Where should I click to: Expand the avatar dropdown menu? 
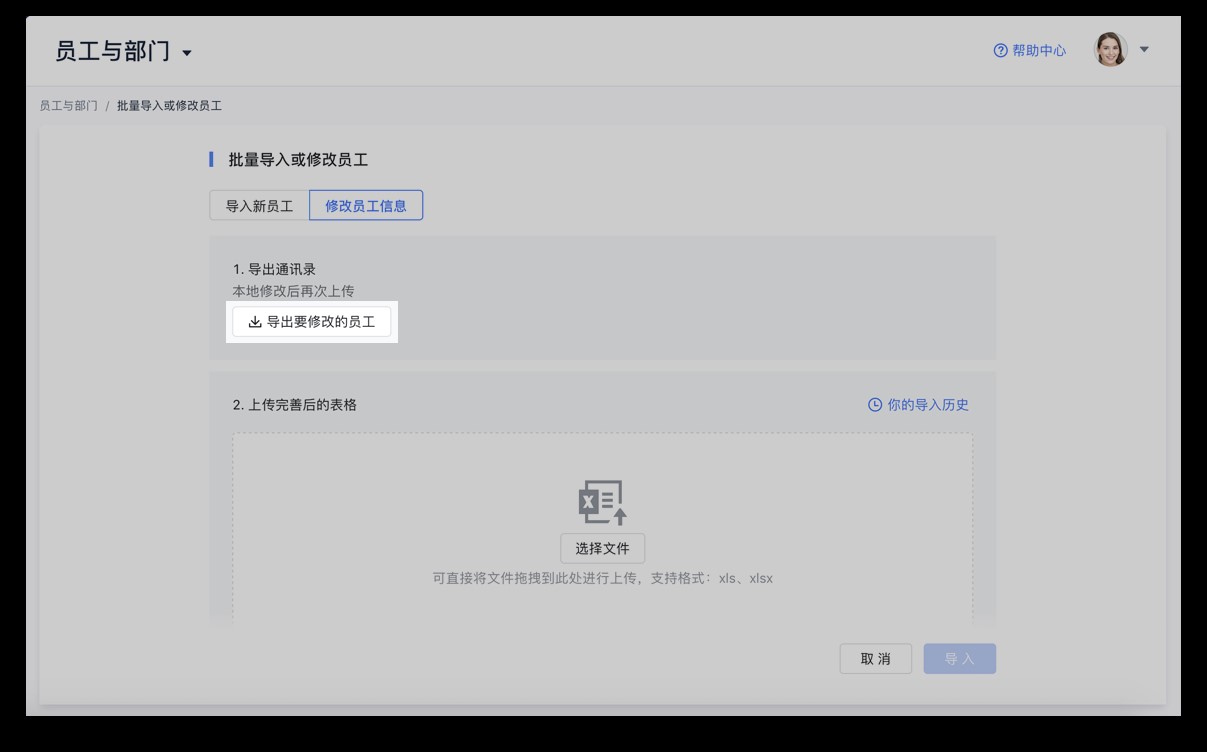pyautogui.click(x=1145, y=50)
